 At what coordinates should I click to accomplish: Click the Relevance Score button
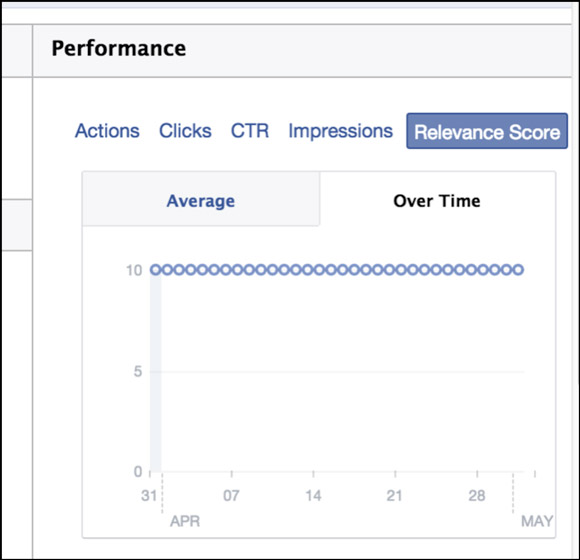tap(487, 131)
